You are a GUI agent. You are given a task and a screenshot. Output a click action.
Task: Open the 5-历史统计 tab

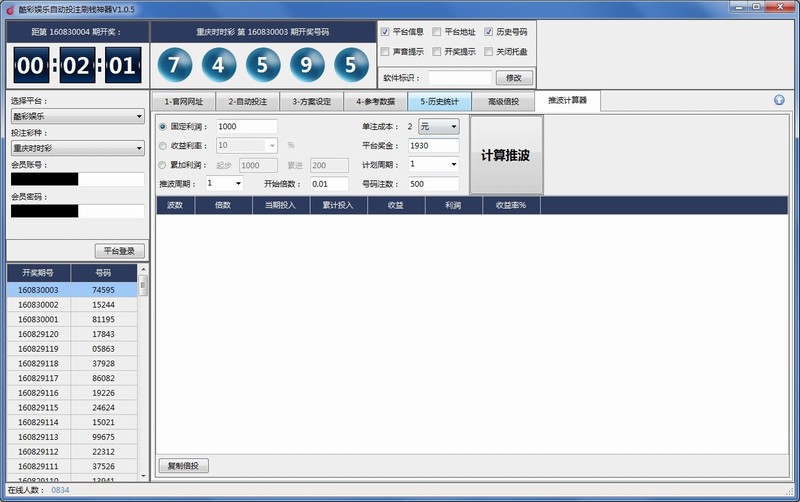pos(439,101)
